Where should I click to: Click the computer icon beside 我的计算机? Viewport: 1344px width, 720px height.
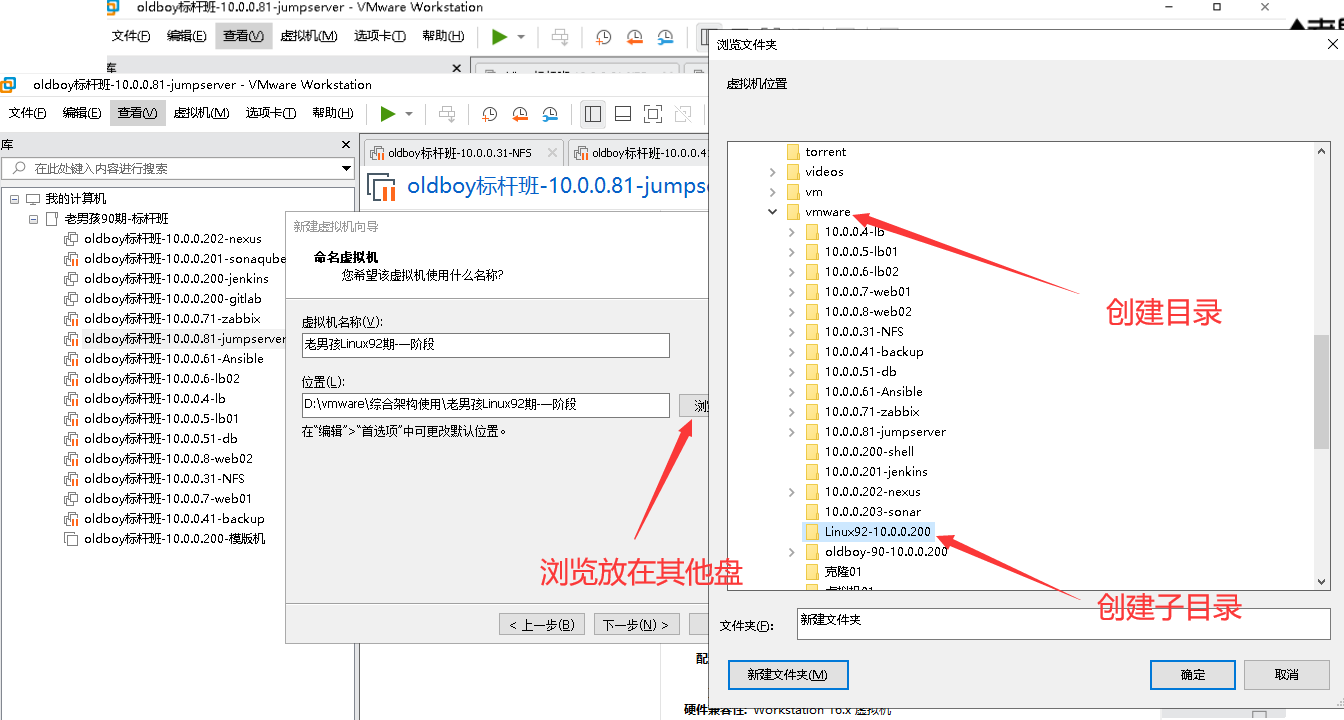click(x=33, y=199)
